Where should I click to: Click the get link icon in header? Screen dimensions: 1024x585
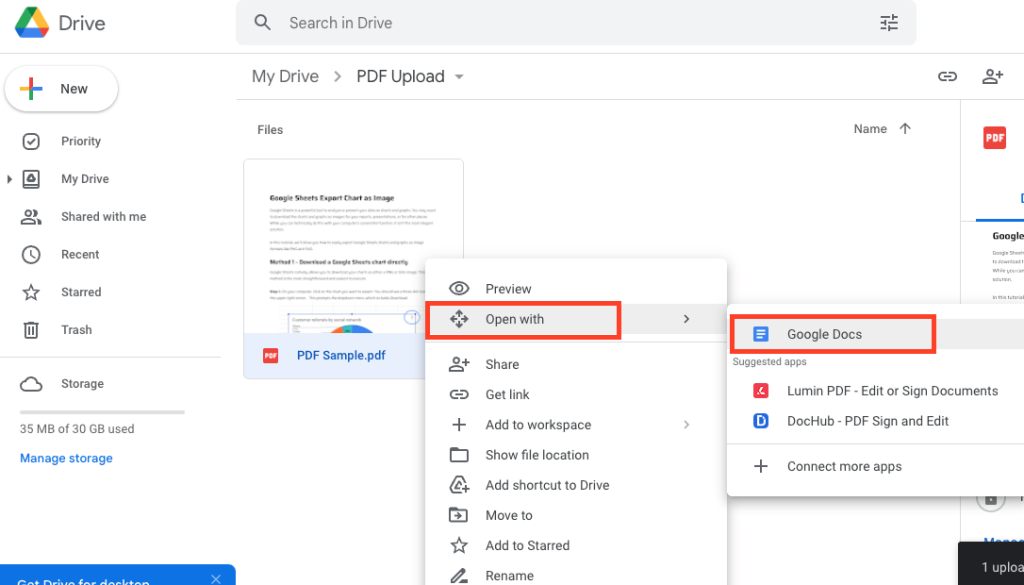(x=947, y=76)
